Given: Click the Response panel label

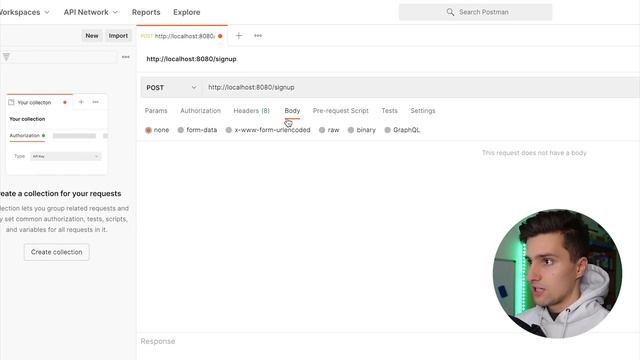Looking at the screenshot, I should click(x=158, y=341).
